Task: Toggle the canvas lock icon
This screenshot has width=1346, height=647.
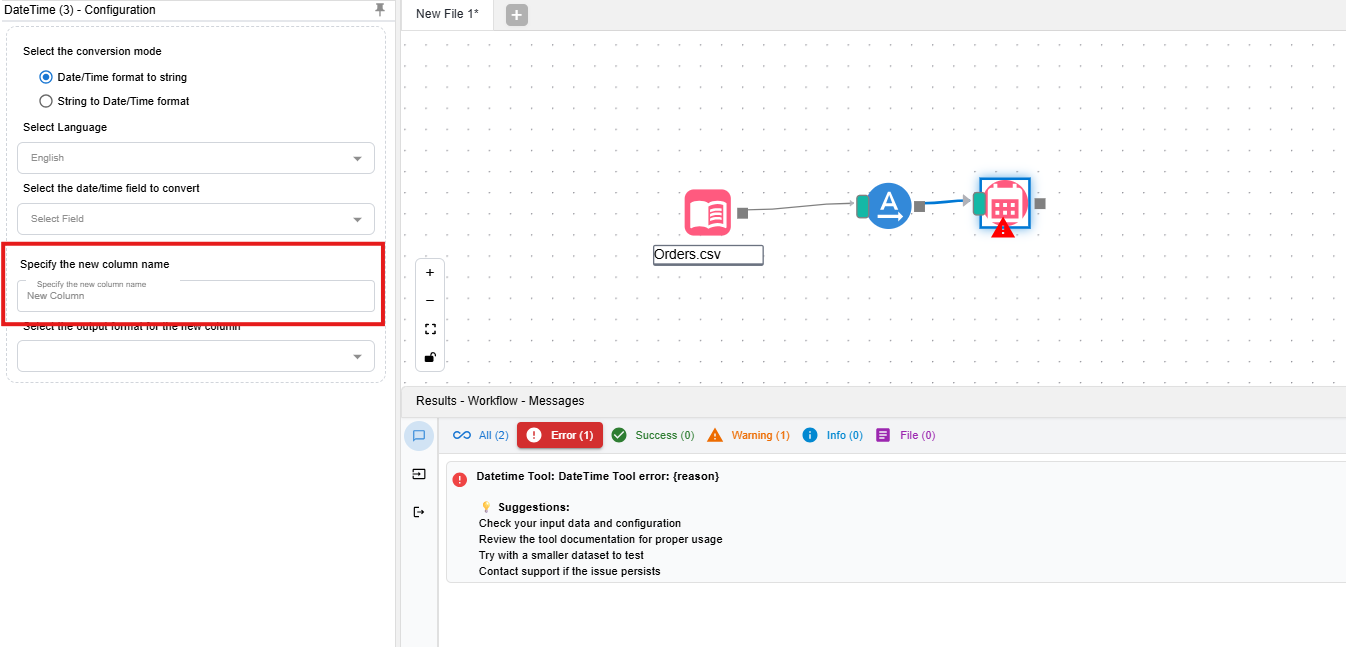Action: 430,357
